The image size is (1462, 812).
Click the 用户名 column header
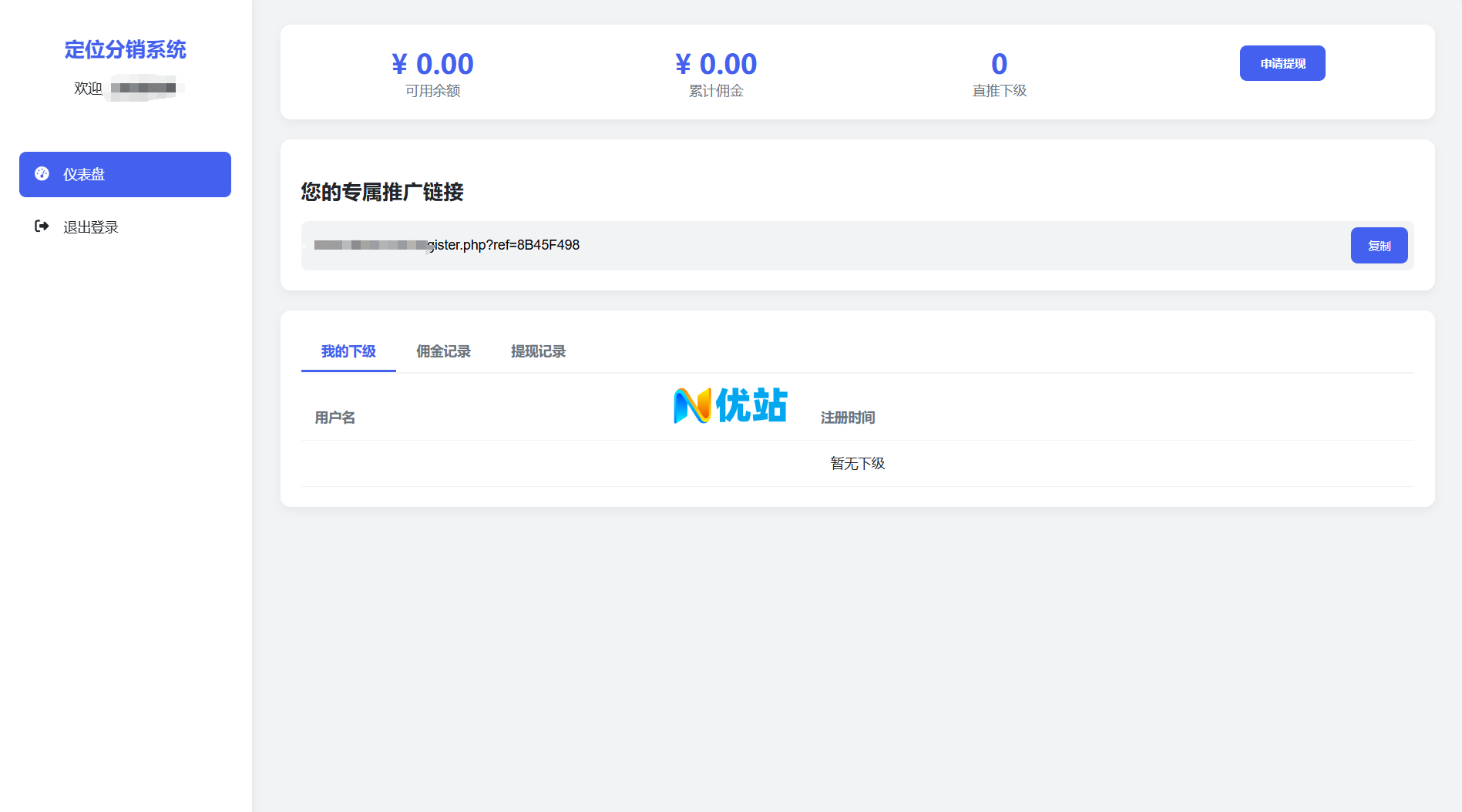point(335,418)
